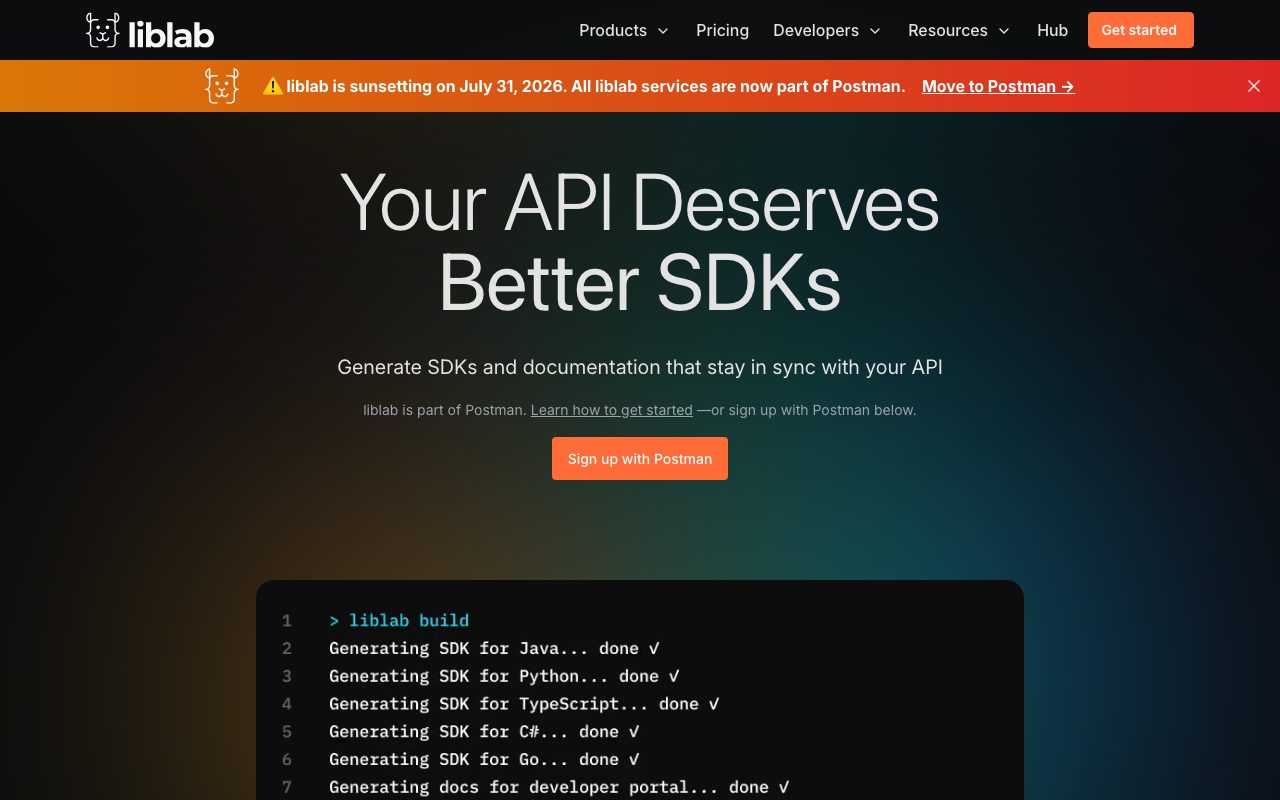Dismiss the sunsetting banner with the X
Screen dimensions: 1280x800
(1254, 86)
